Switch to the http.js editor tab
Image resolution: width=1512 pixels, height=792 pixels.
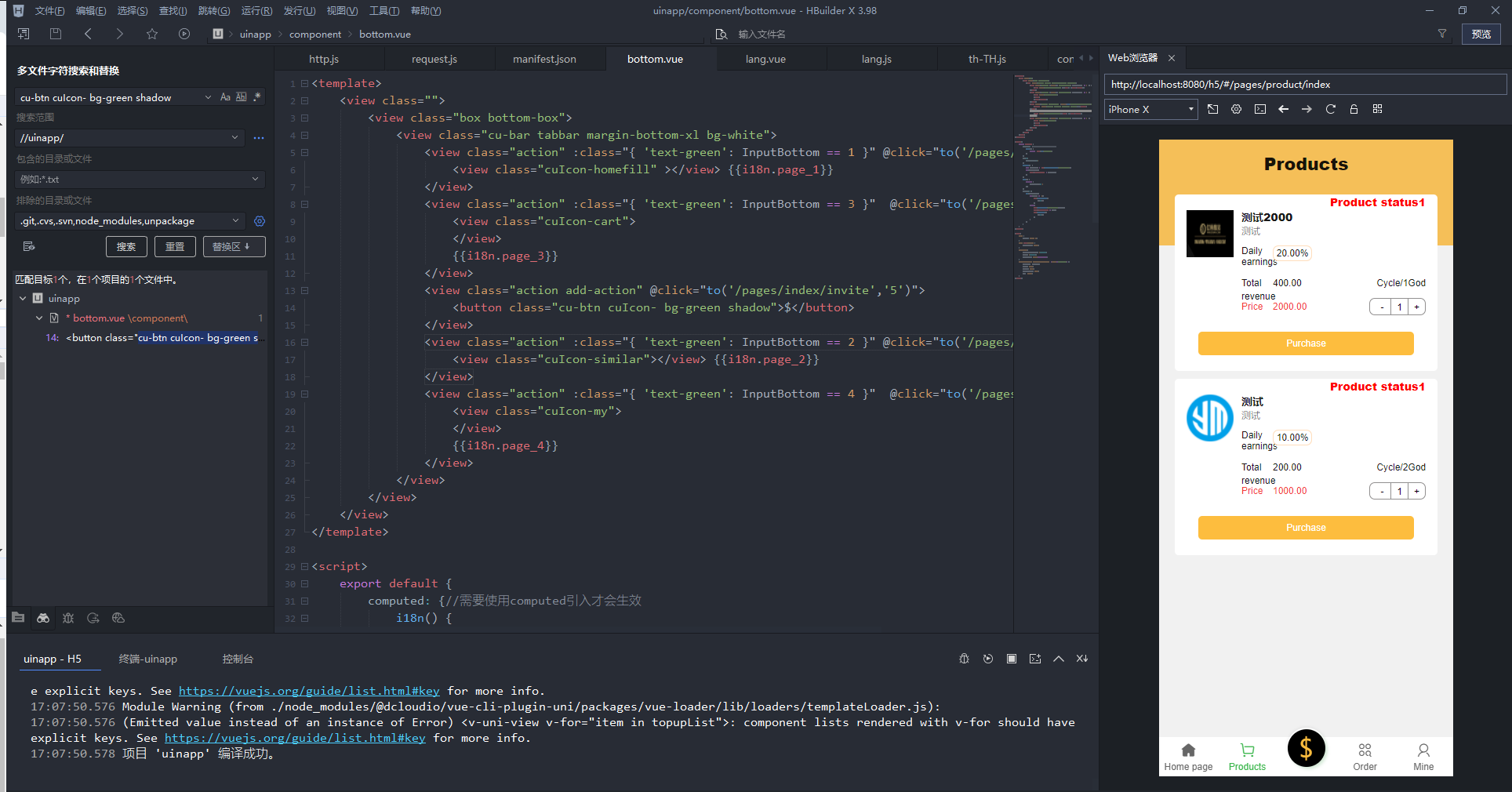(324, 59)
